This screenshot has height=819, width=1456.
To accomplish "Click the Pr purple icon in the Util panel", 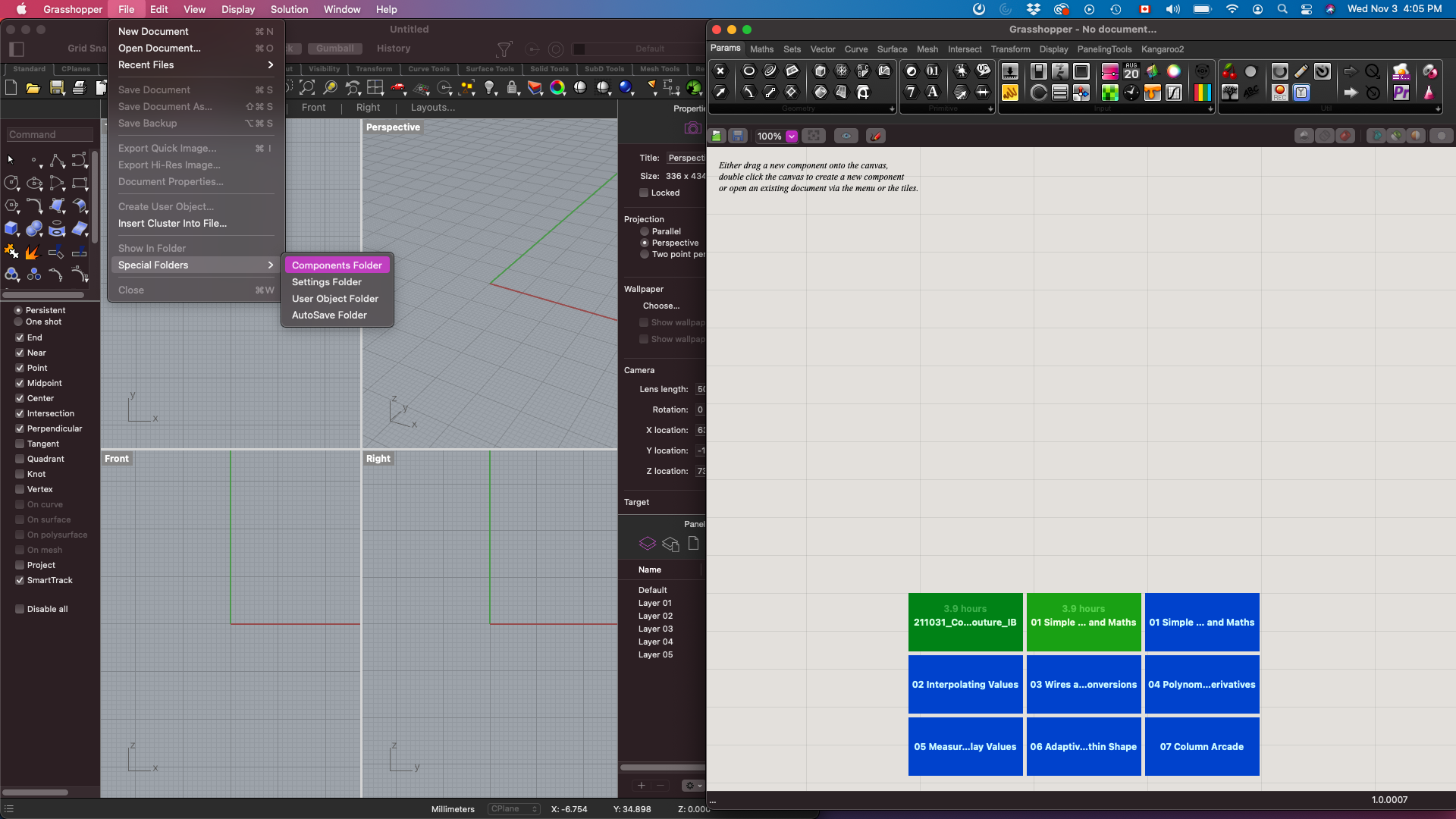I will [x=1401, y=93].
